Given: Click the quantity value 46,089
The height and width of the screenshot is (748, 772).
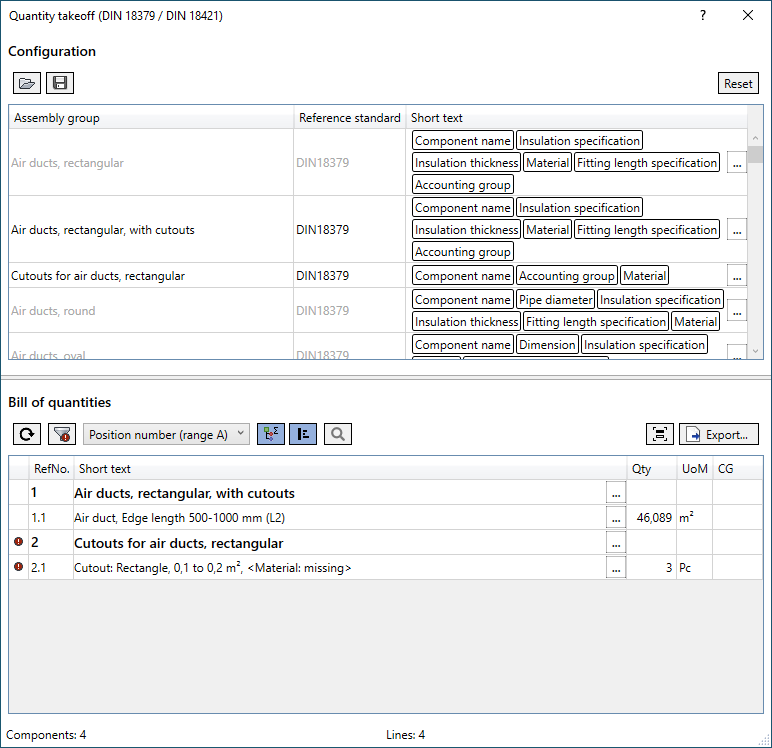Looking at the screenshot, I should [654, 518].
